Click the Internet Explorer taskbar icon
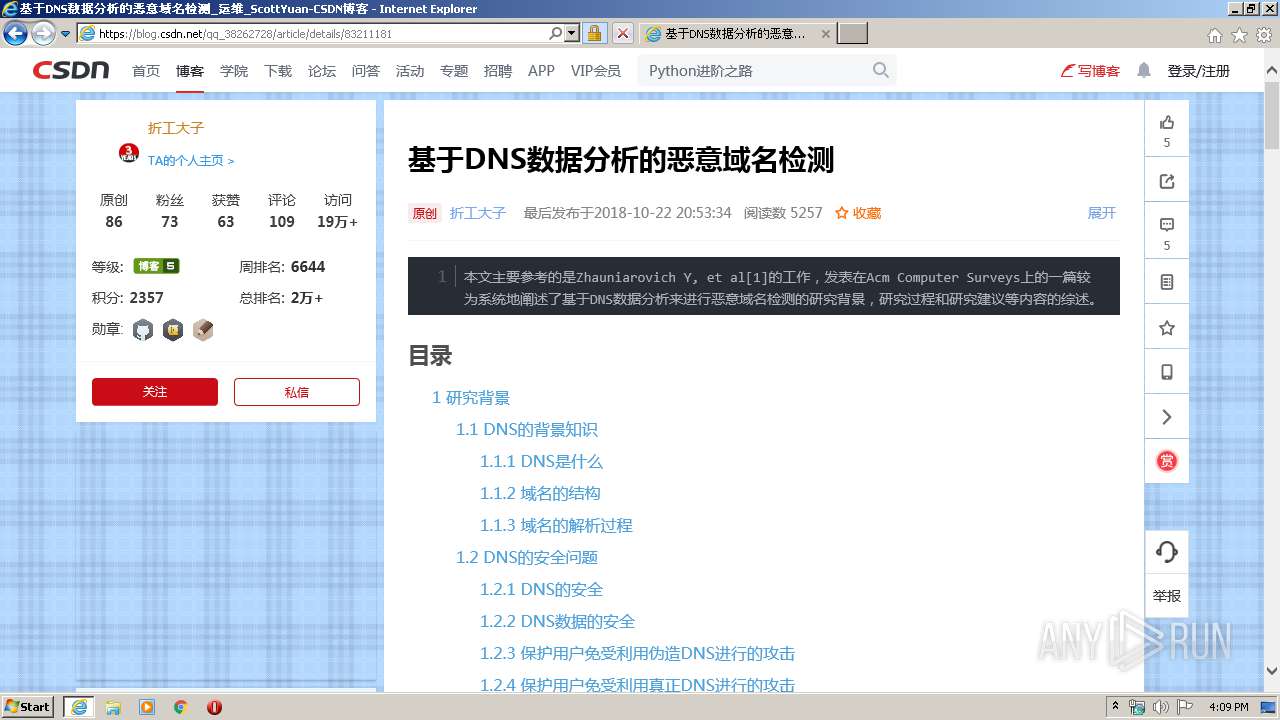The height and width of the screenshot is (720, 1280). pyautogui.click(x=79, y=707)
